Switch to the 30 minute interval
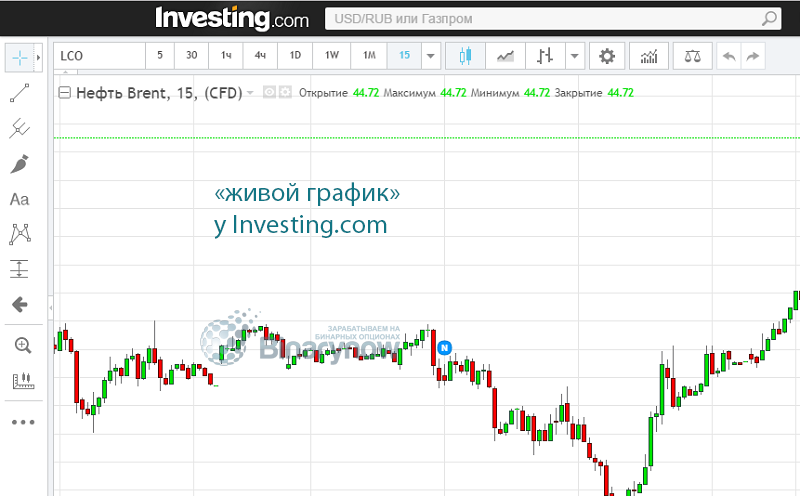The image size is (800, 496). coord(191,56)
